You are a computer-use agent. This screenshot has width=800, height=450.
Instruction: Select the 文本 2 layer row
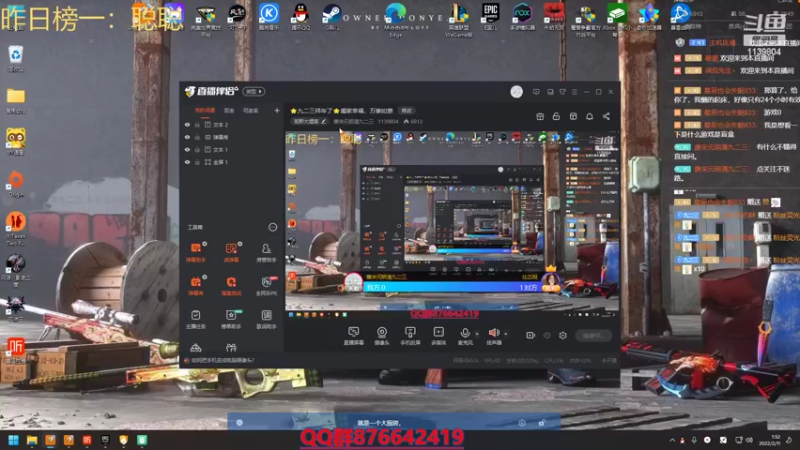tap(232, 124)
